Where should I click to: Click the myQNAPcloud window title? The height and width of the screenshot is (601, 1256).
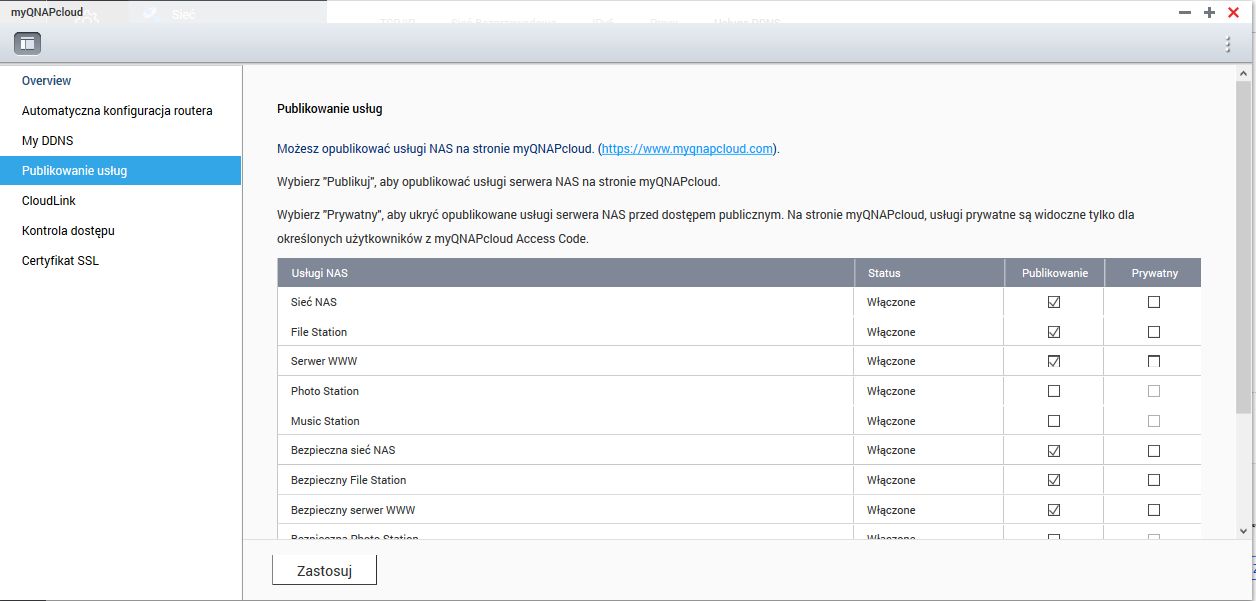pyautogui.click(x=47, y=12)
